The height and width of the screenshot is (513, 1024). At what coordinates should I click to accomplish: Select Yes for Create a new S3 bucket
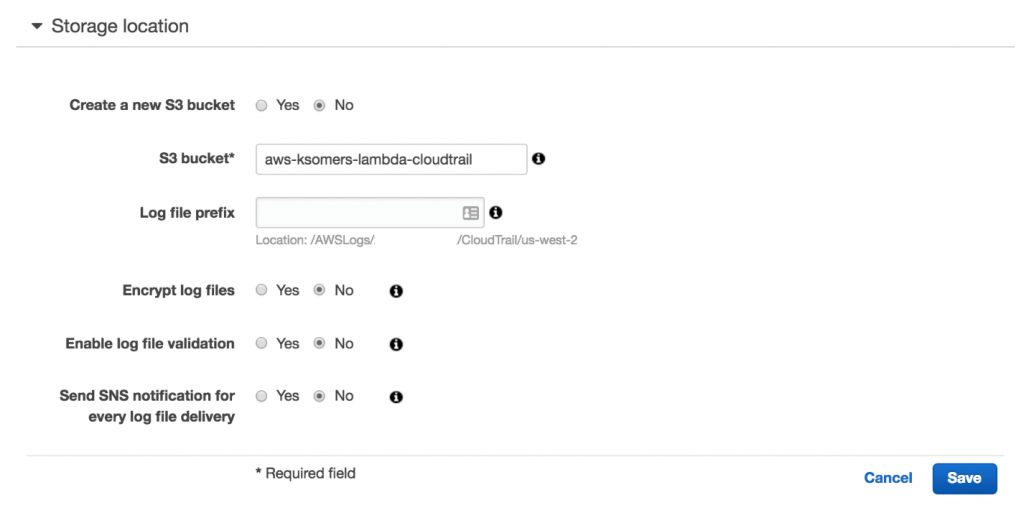click(262, 105)
